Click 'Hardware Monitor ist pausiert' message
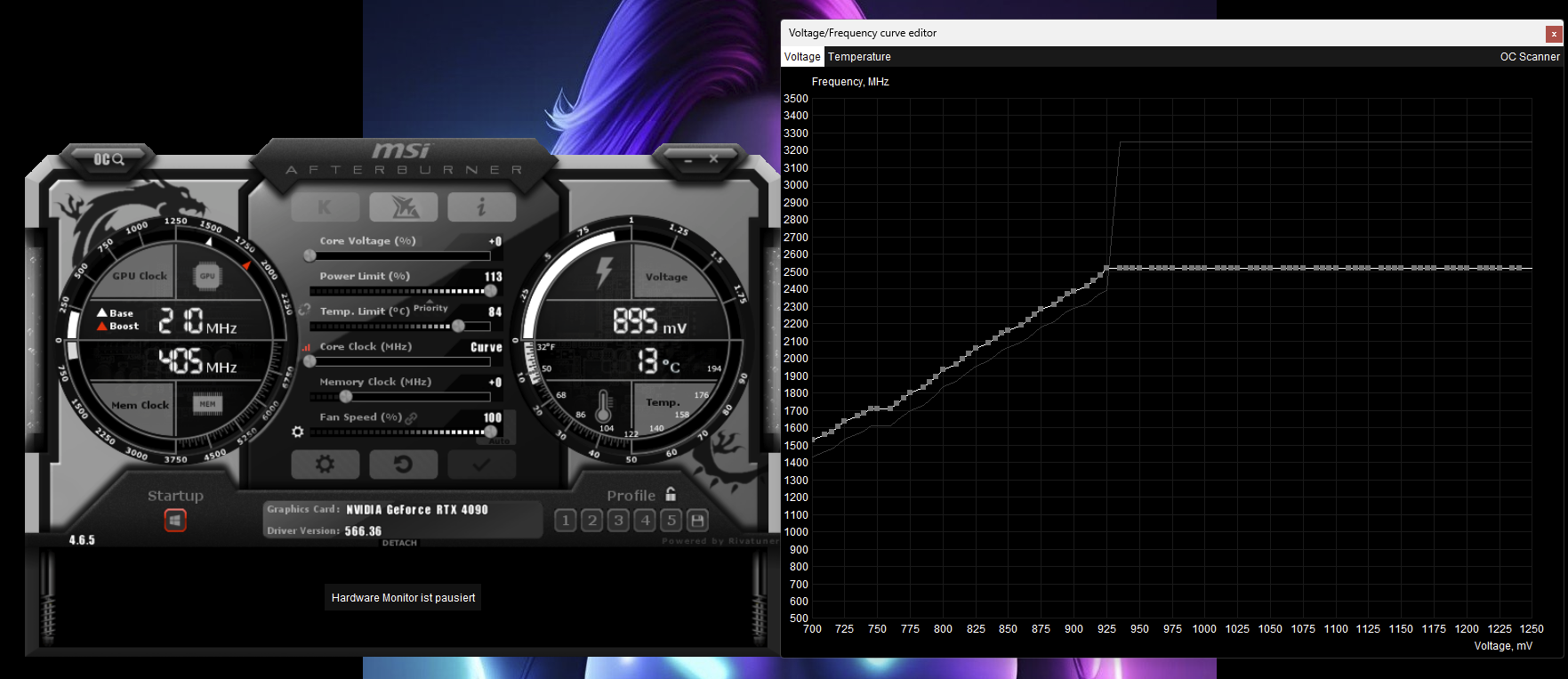The image size is (1568, 679). pyautogui.click(x=404, y=598)
